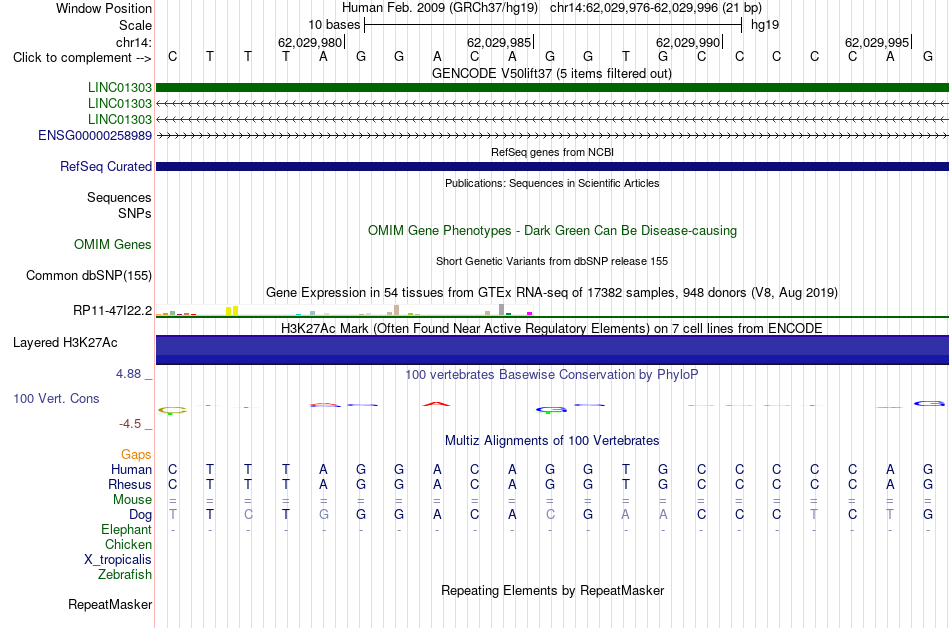Image resolution: width=950 pixels, height=628 pixels.
Task: Click the 'Click to complement -->' label
Action: point(82,58)
